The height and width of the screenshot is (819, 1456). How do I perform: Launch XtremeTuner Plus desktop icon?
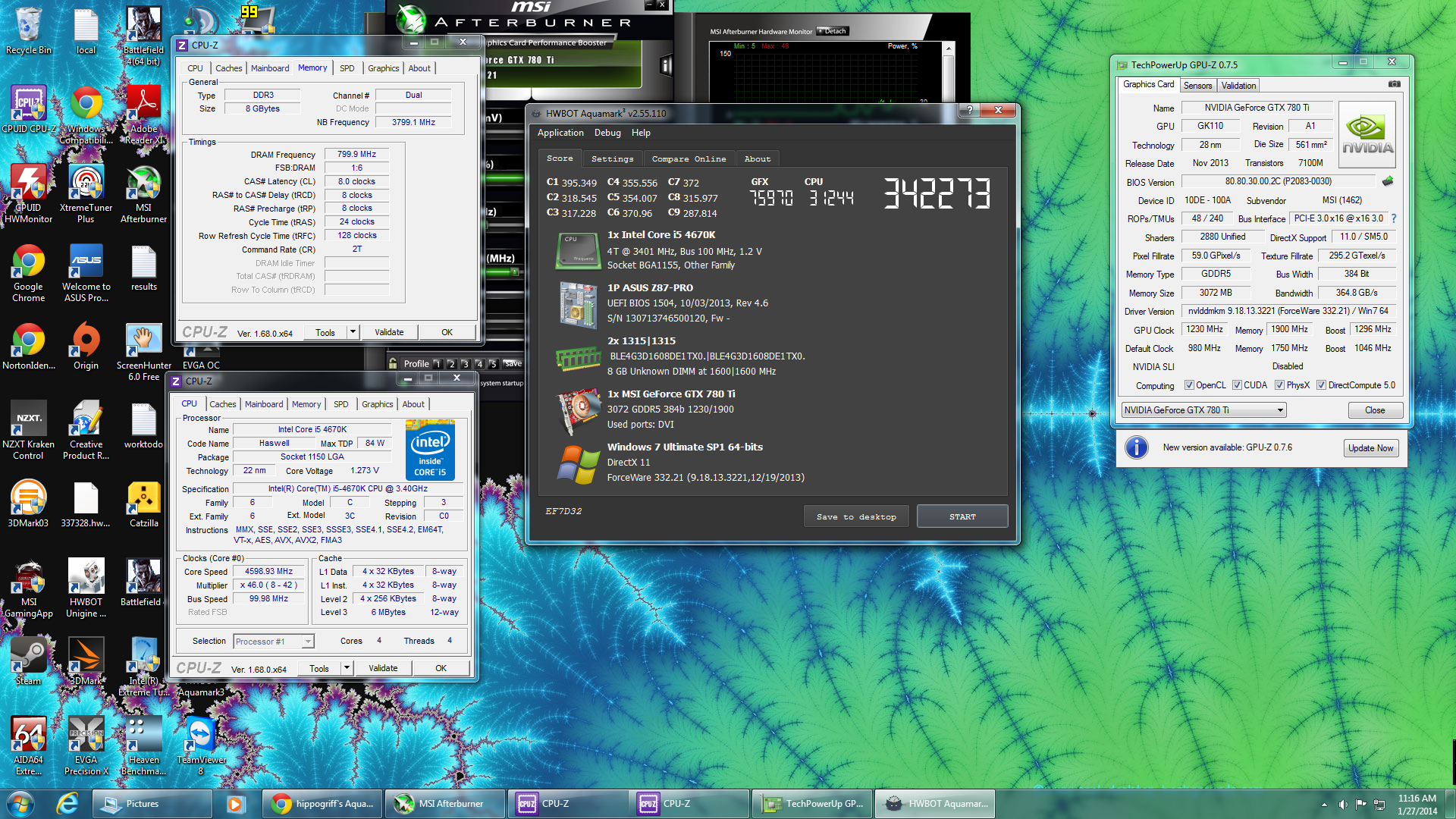86,194
